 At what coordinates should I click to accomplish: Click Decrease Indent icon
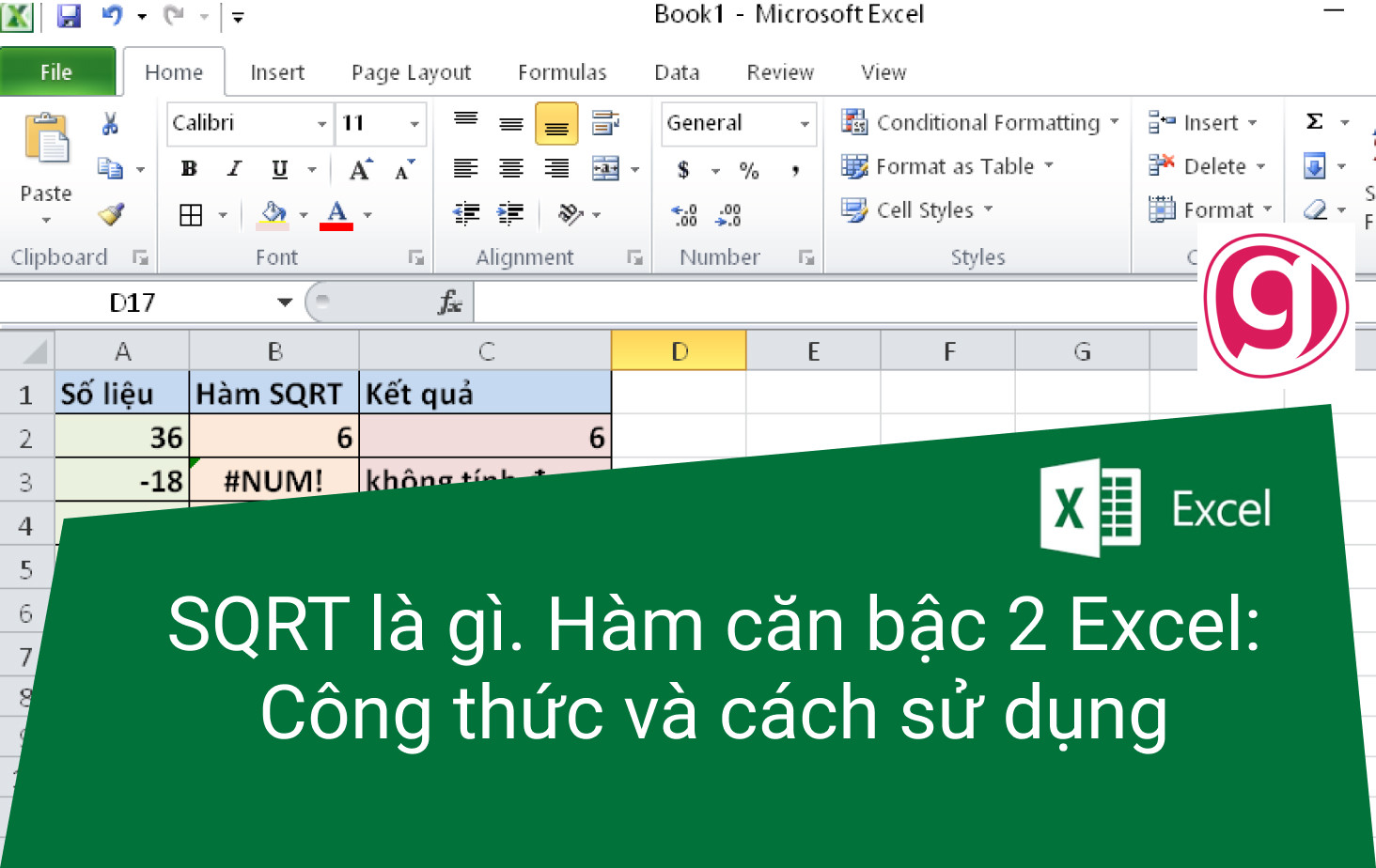(466, 214)
